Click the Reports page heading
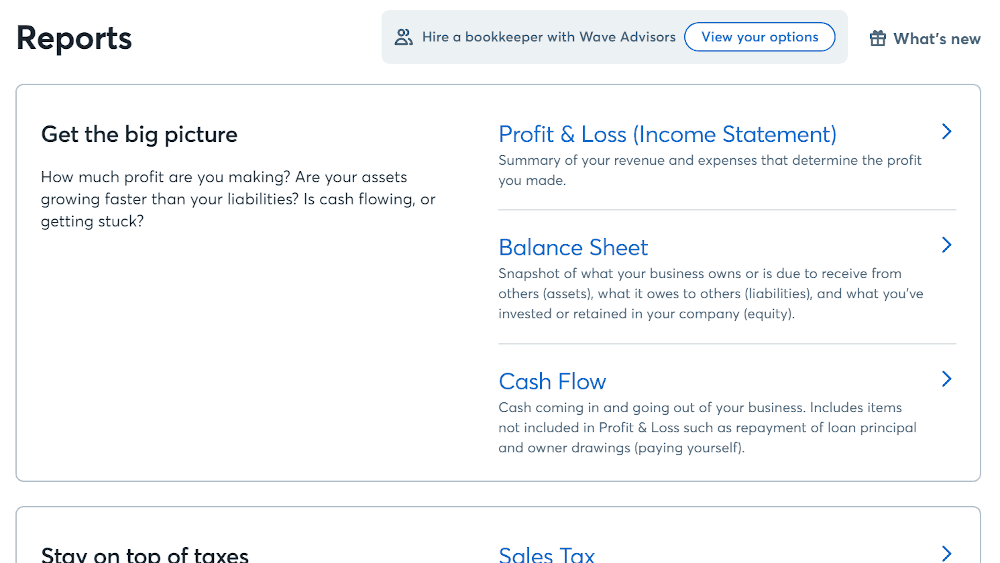Viewport: 1000px width, 563px height. point(74,38)
